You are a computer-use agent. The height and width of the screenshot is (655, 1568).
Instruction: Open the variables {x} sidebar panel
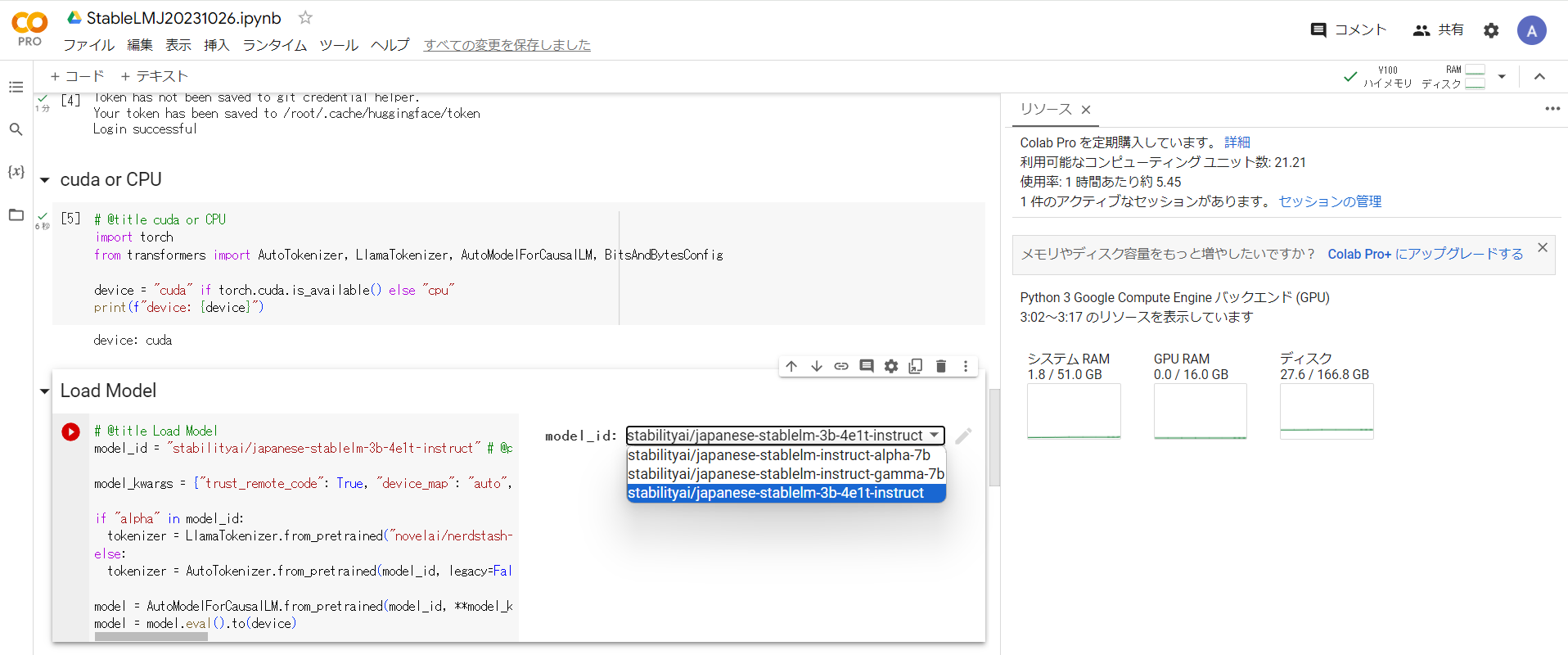(16, 171)
